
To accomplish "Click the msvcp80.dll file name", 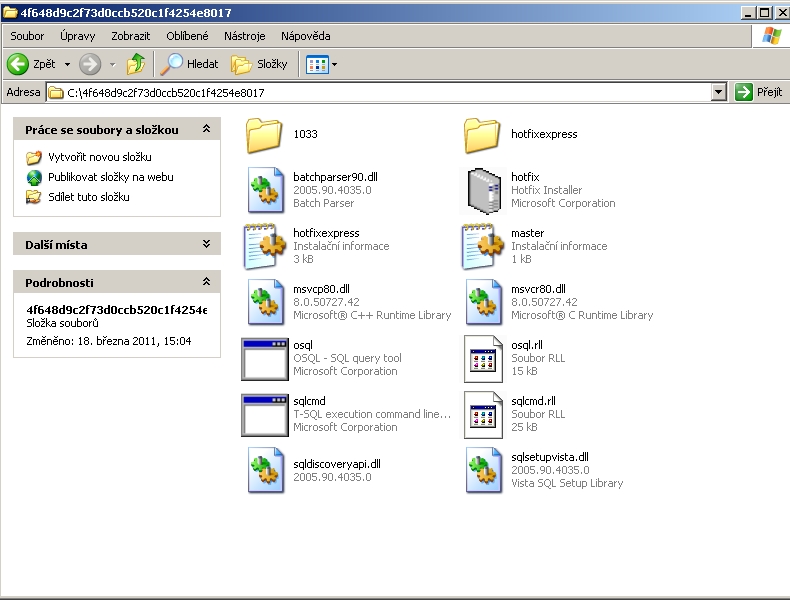I will (321, 289).
